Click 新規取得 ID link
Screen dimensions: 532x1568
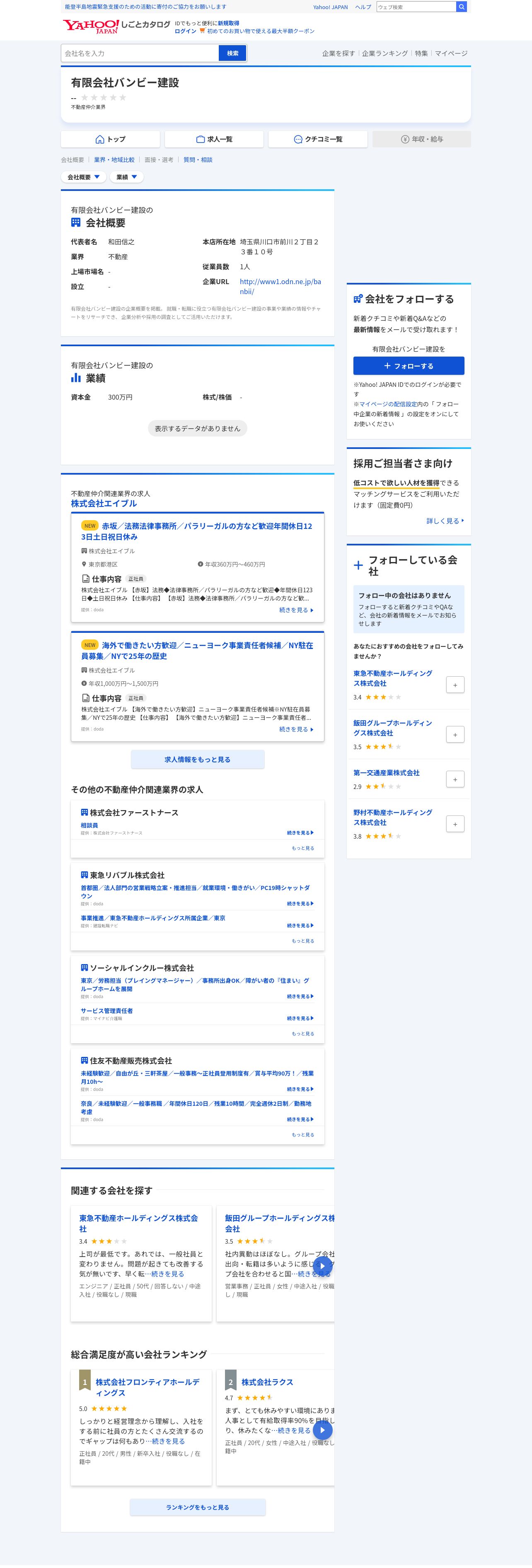pyautogui.click(x=228, y=23)
